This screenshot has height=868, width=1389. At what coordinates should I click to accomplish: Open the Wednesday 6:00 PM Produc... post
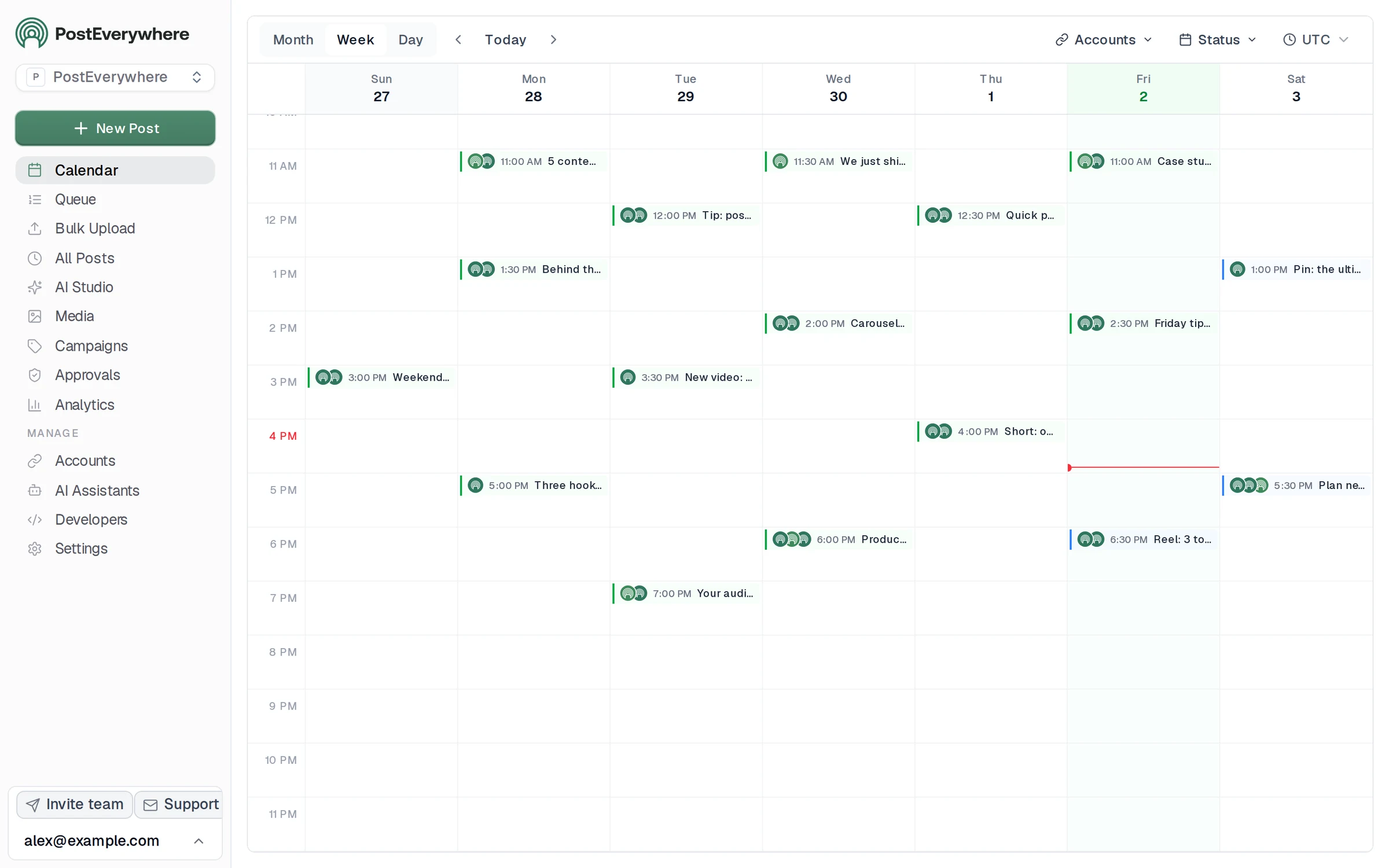838,539
